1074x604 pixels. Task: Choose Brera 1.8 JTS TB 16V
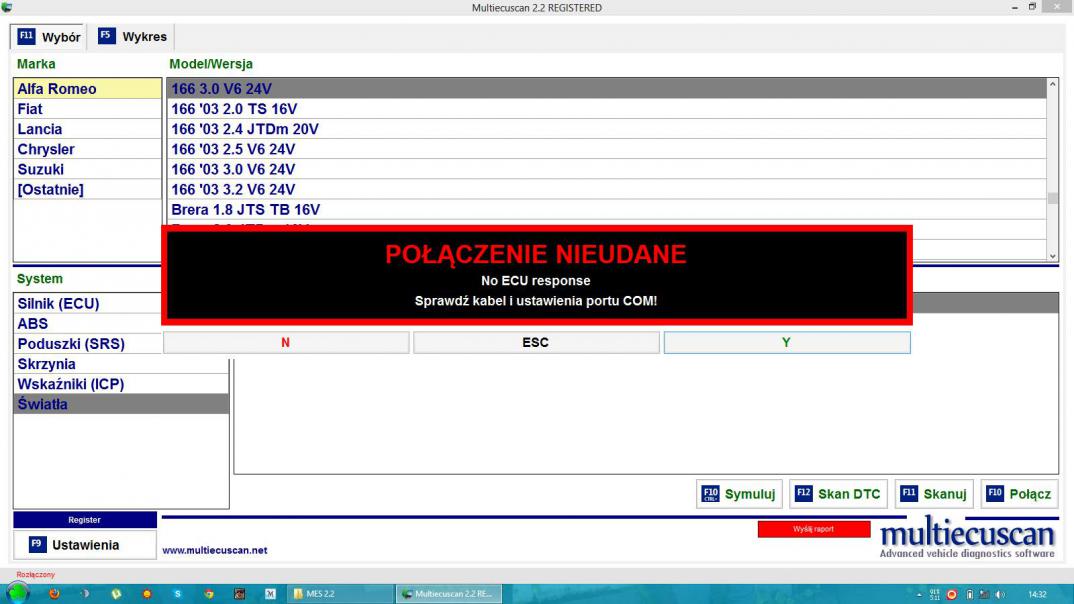point(607,210)
